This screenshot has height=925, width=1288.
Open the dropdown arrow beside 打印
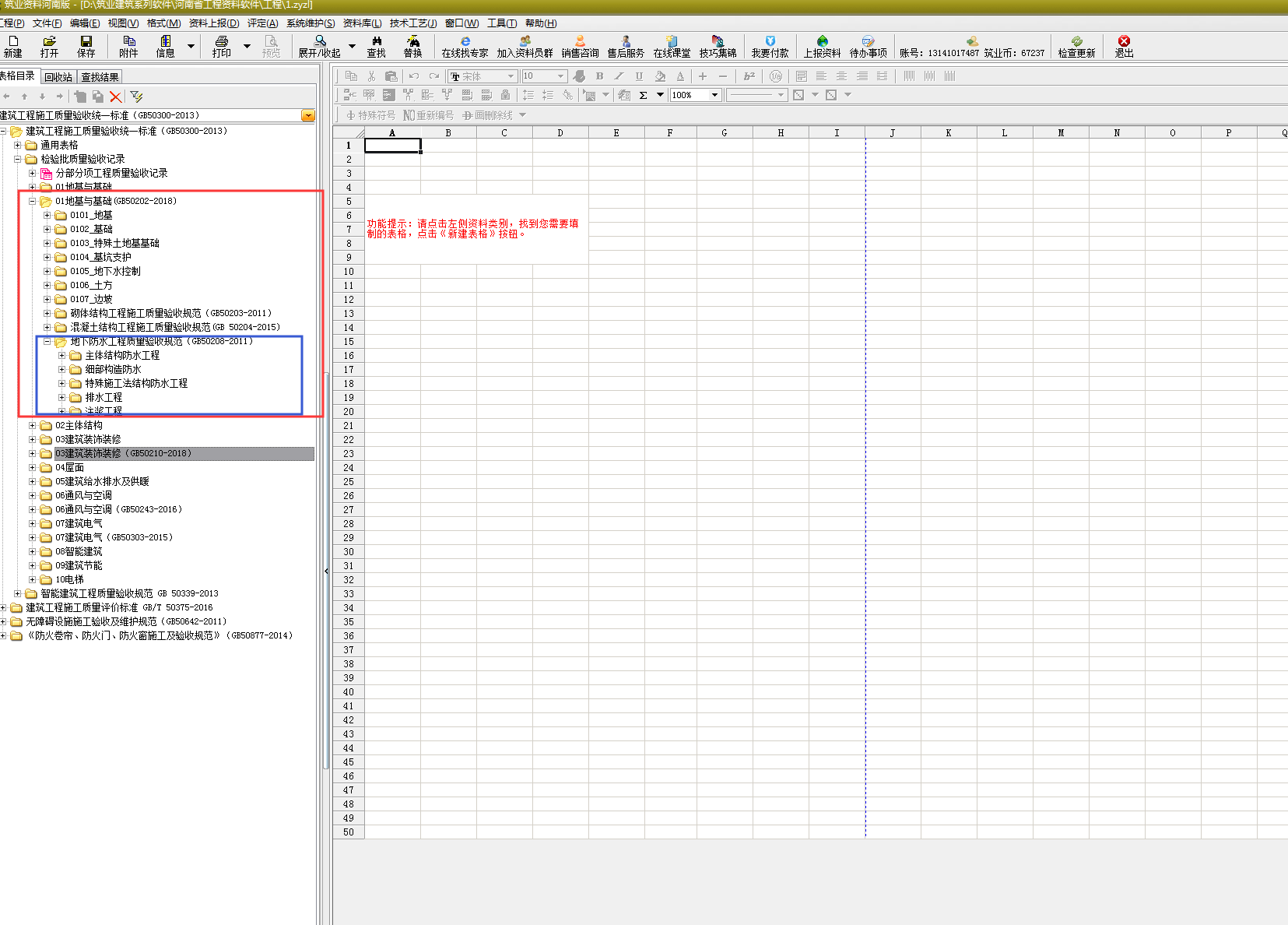click(x=247, y=46)
